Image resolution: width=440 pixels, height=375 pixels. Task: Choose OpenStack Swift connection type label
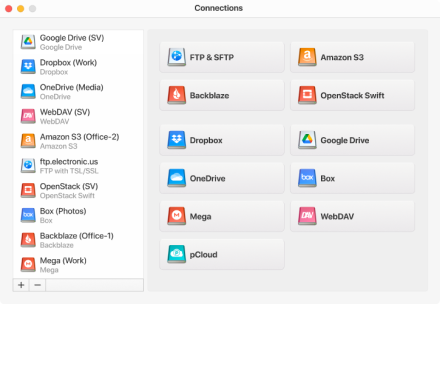[352, 96]
